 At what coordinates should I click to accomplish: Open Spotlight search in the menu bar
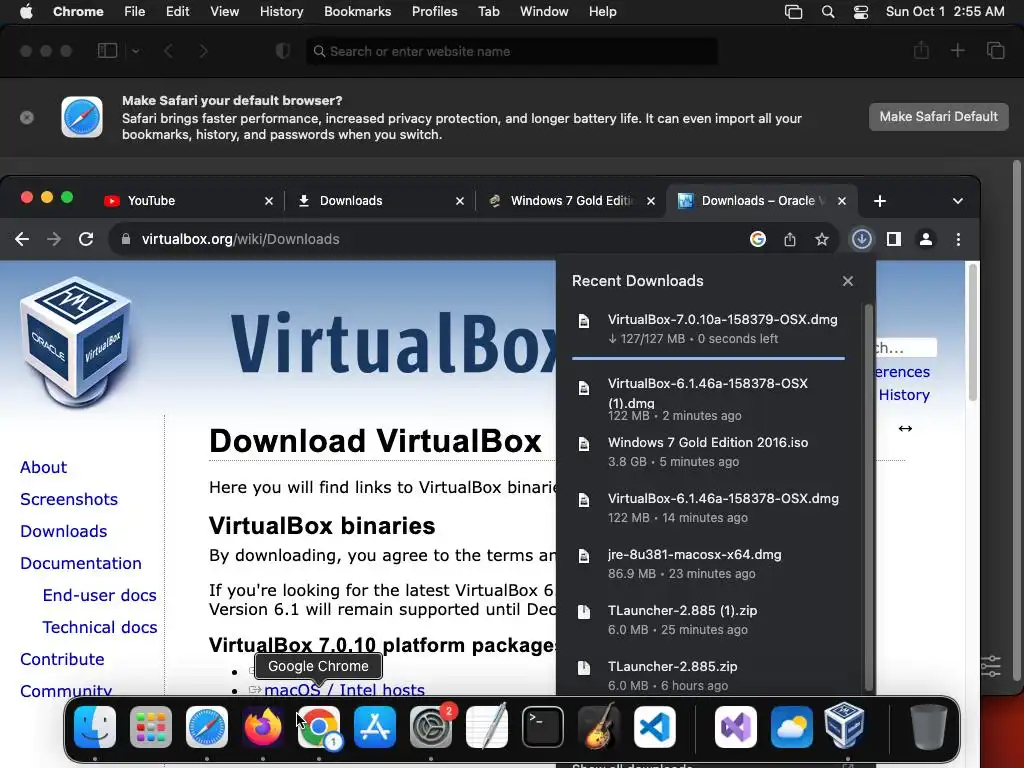pyautogui.click(x=828, y=12)
